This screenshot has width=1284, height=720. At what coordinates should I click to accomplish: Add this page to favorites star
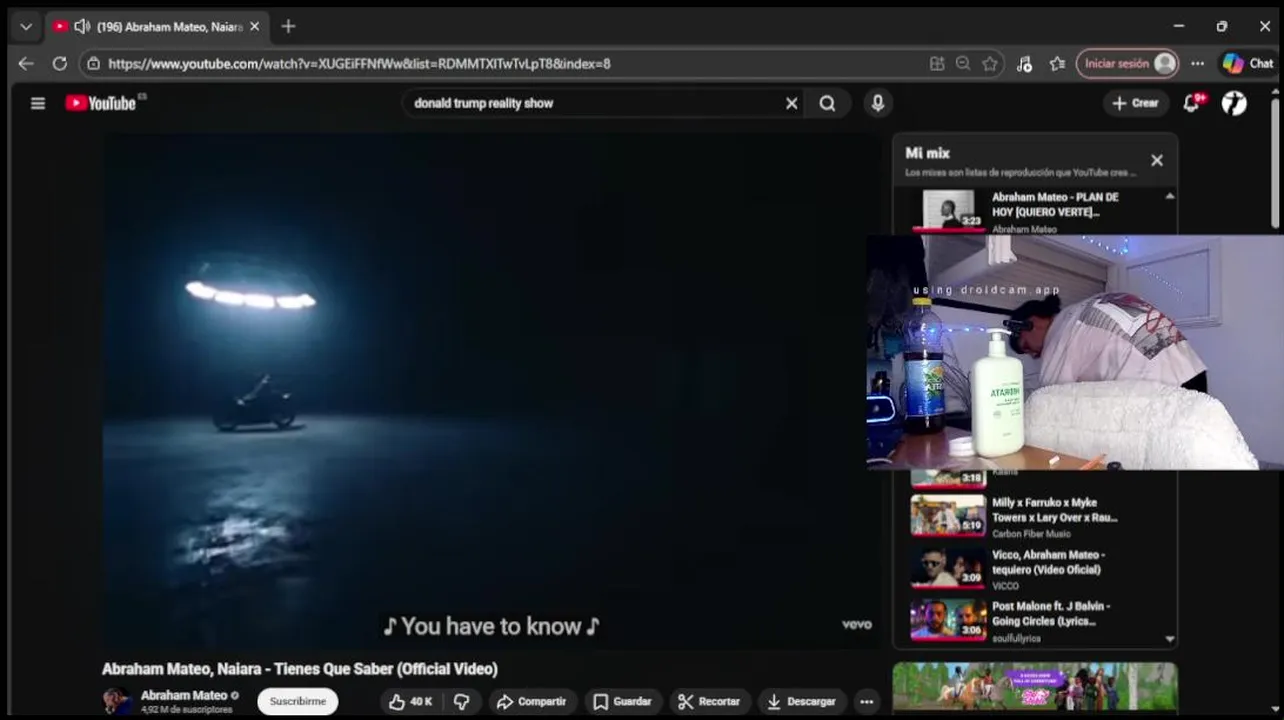click(990, 63)
